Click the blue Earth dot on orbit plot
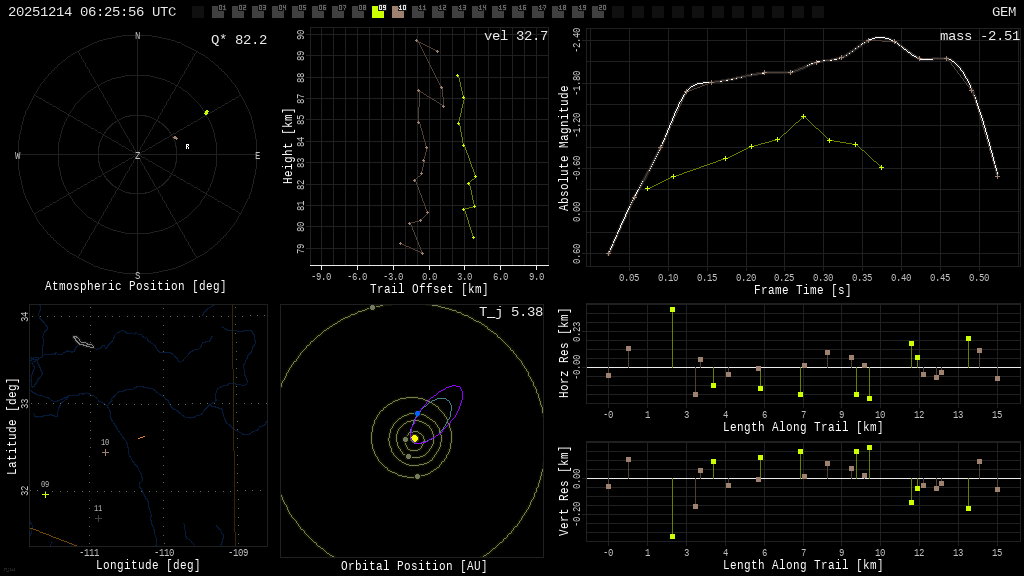1024x576 pixels. [x=417, y=413]
